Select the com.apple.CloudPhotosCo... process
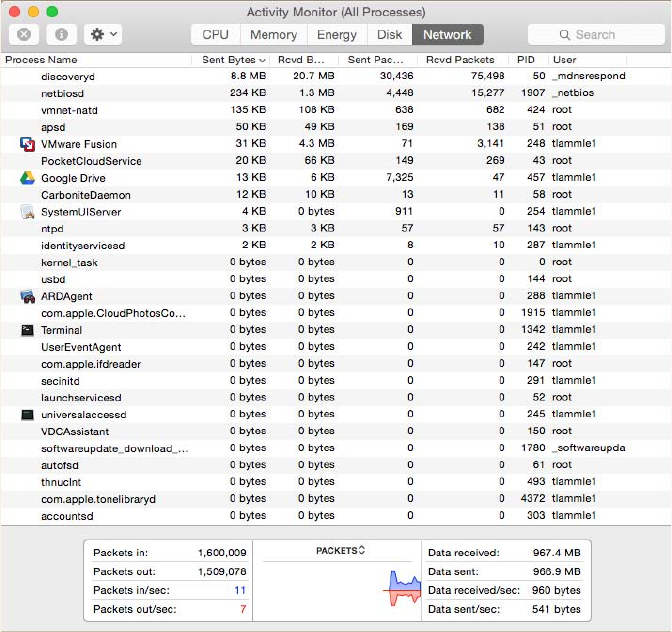This screenshot has height=632, width=672. pos(336,313)
